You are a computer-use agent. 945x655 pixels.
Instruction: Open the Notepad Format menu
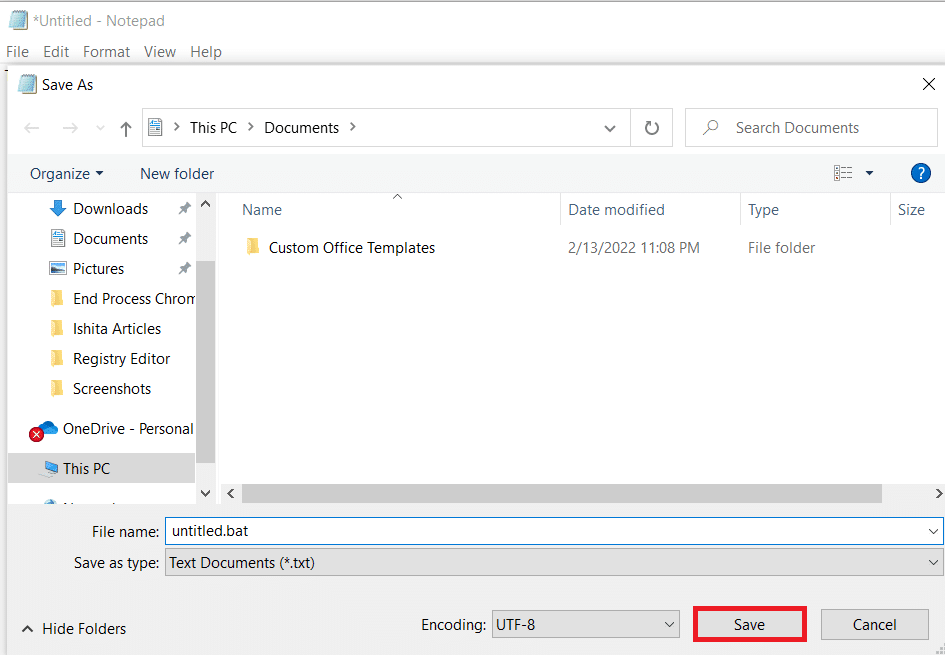(x=107, y=52)
